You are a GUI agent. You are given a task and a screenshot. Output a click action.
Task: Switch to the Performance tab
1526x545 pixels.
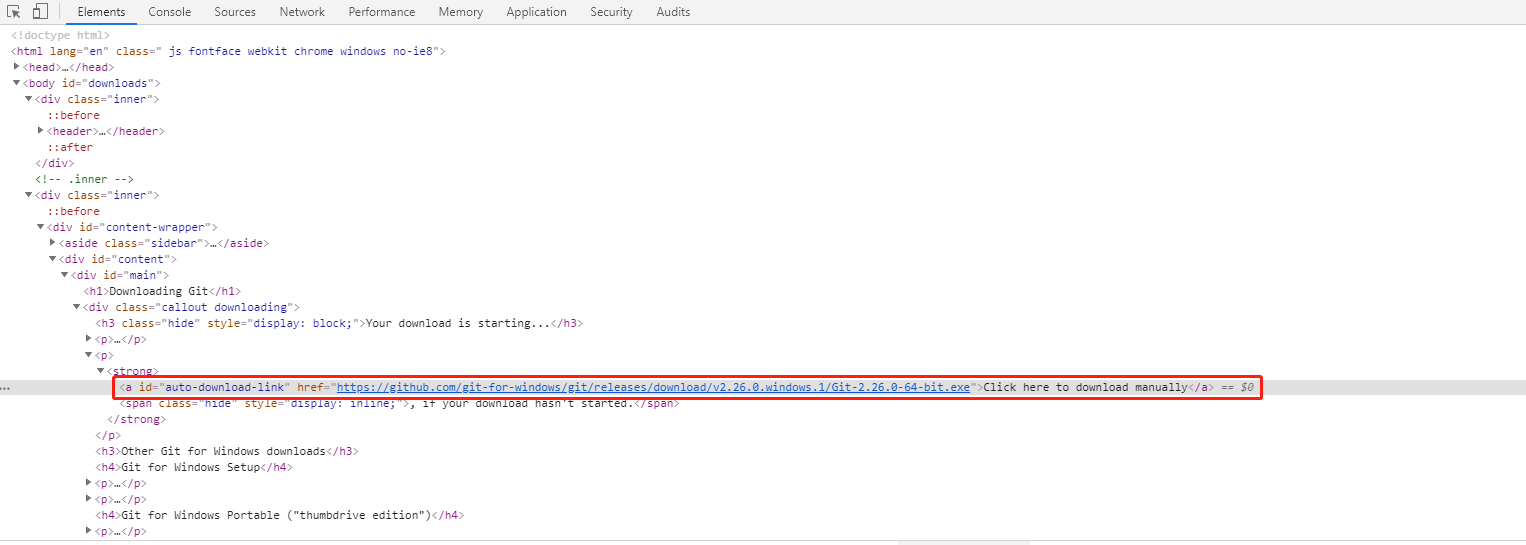click(x=382, y=12)
